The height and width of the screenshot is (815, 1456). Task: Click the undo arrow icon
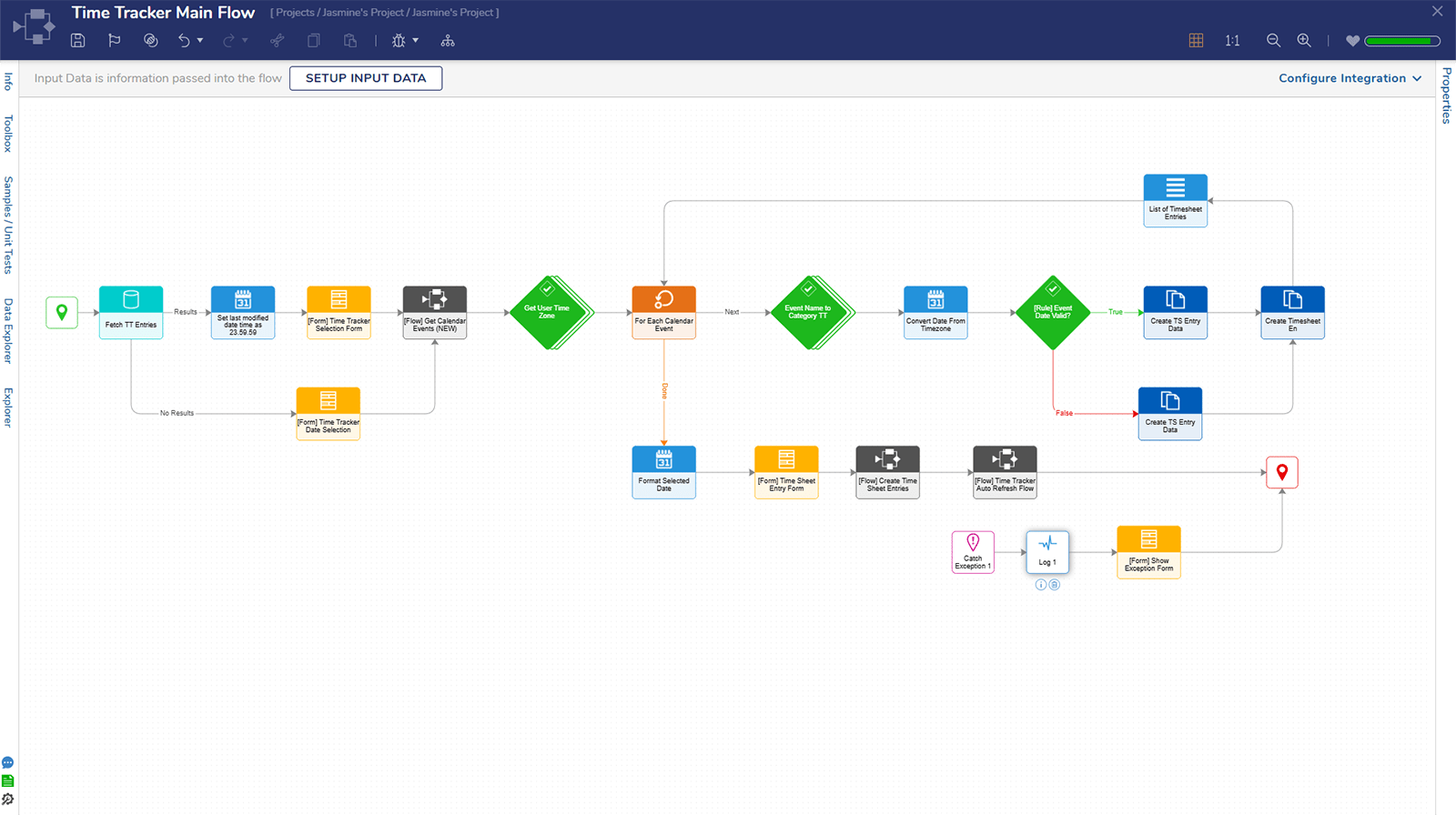184,41
